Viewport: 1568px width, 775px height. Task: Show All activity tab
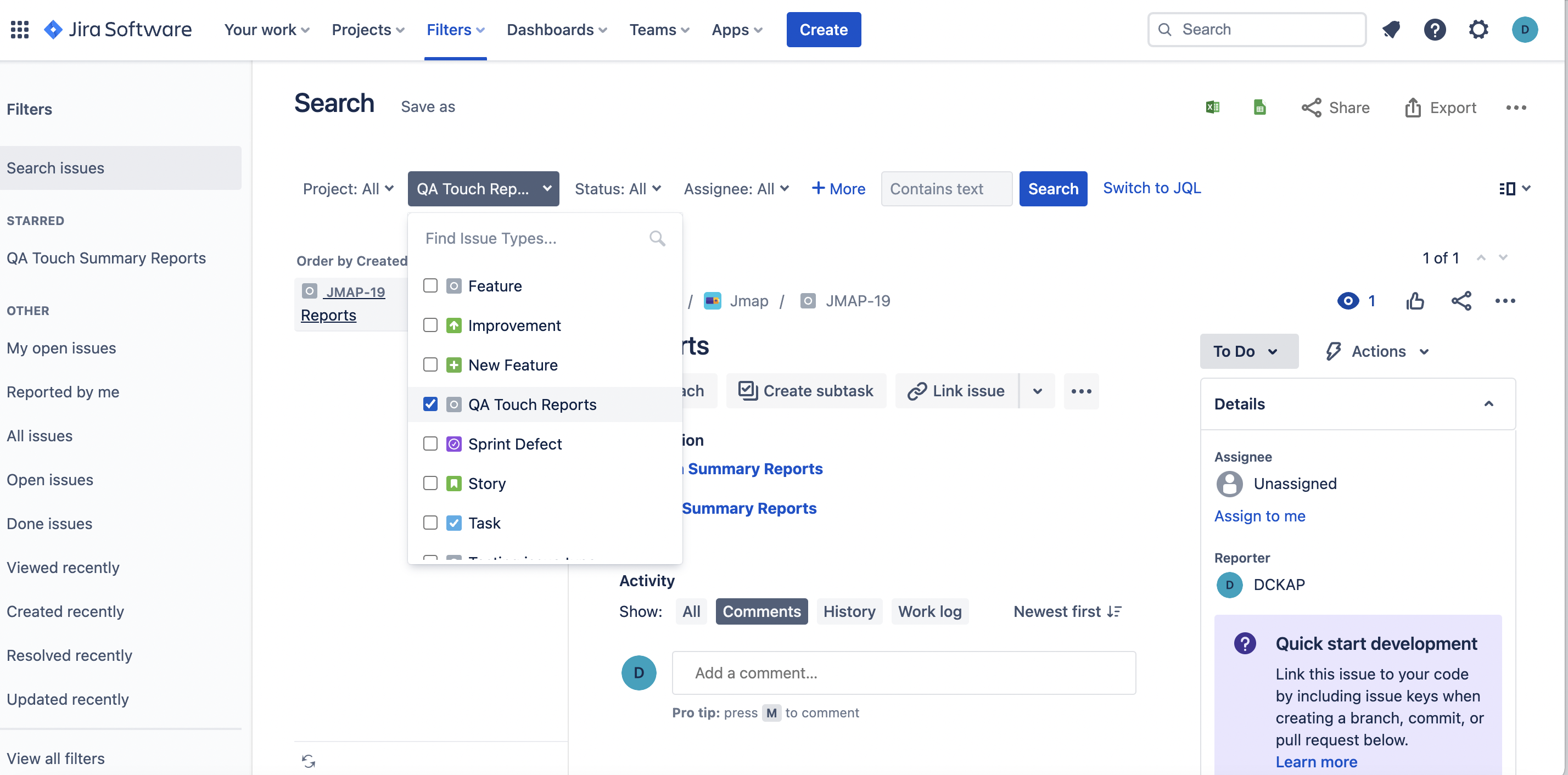(x=691, y=611)
